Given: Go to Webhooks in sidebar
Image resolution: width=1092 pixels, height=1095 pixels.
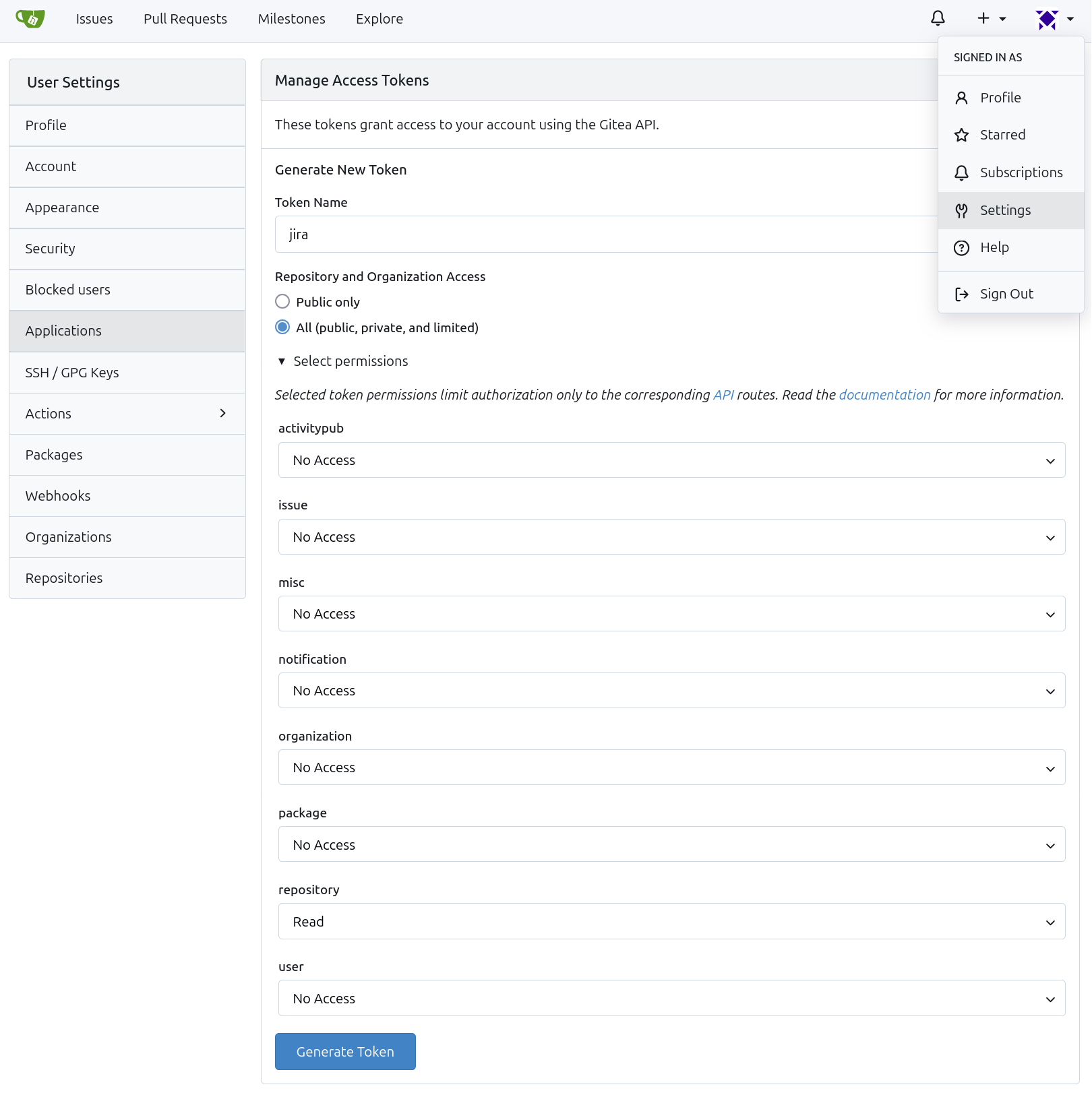Looking at the screenshot, I should tap(127, 496).
